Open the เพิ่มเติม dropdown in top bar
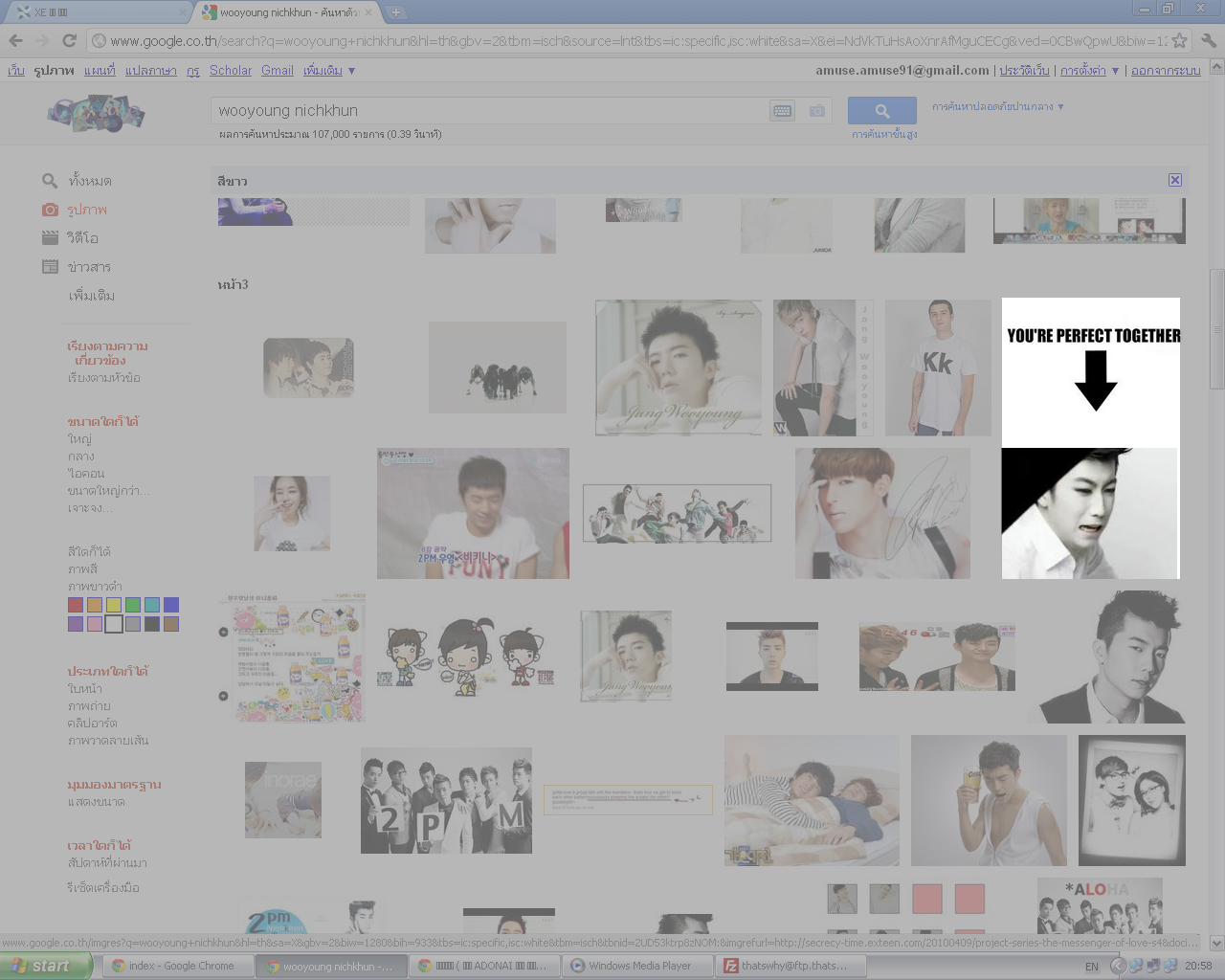 tap(329, 71)
